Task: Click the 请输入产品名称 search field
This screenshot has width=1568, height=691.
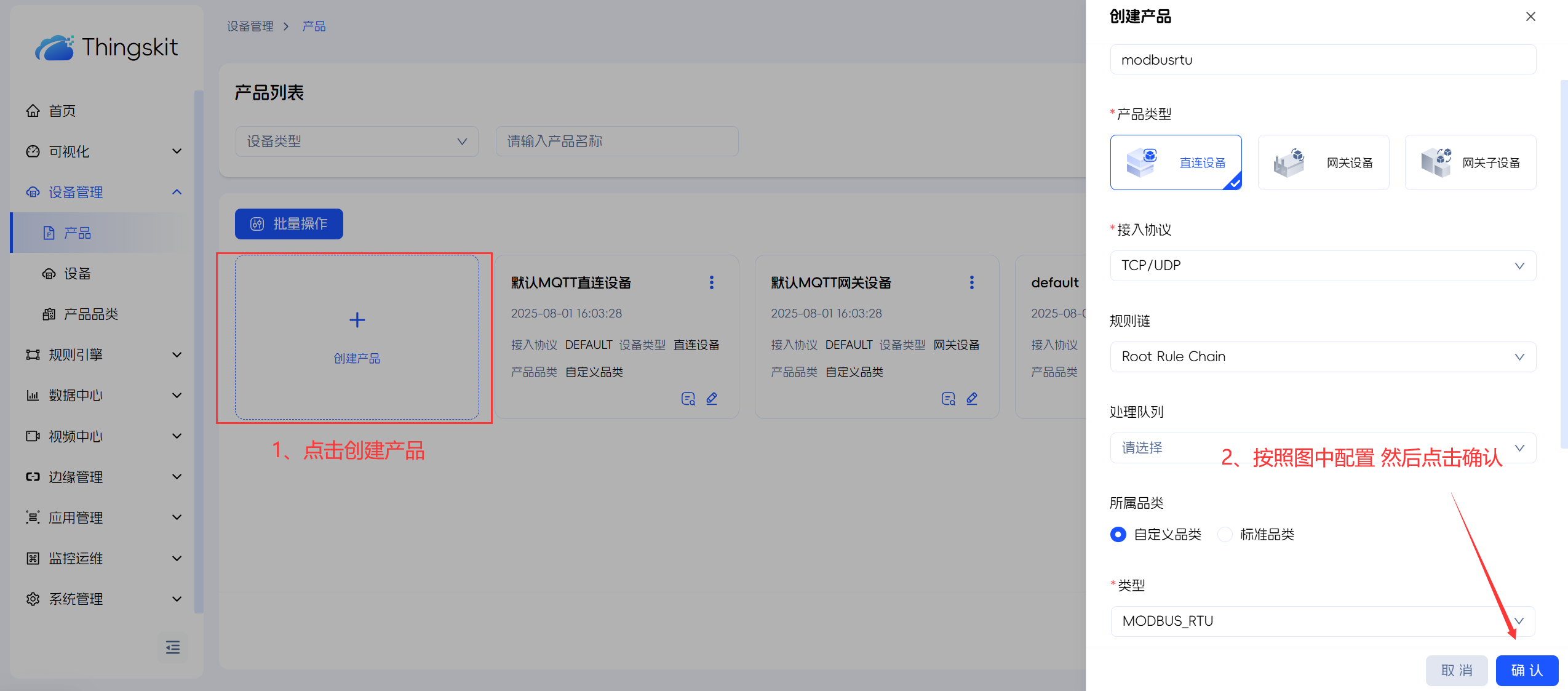Action: click(x=616, y=142)
